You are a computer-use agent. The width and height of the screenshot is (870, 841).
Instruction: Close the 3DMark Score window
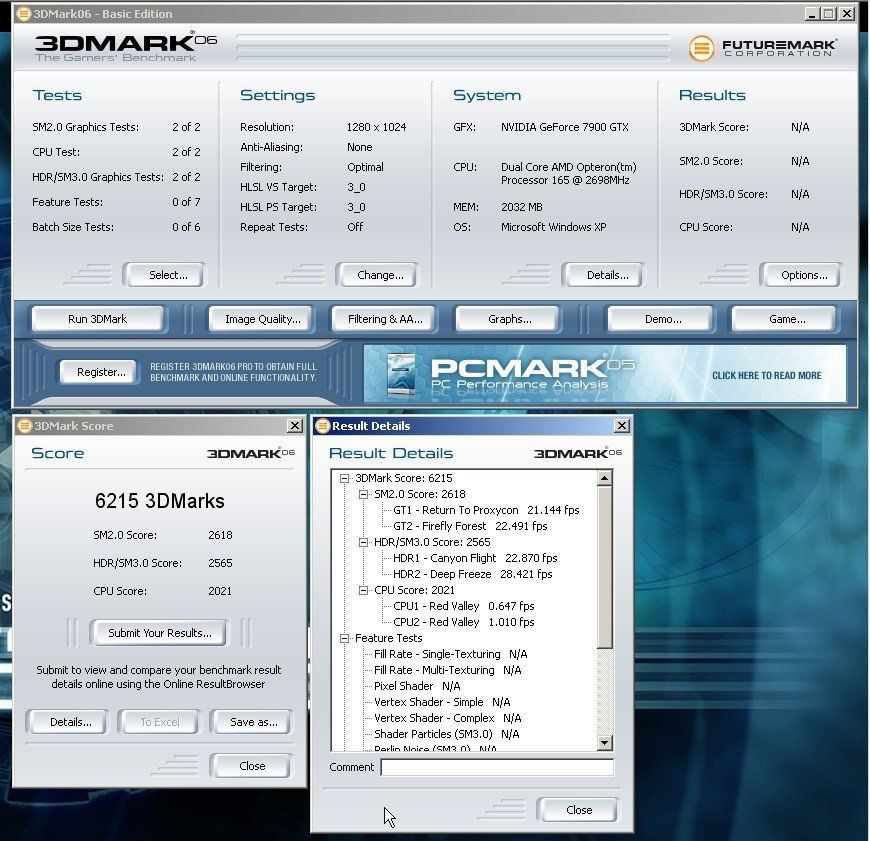[295, 426]
